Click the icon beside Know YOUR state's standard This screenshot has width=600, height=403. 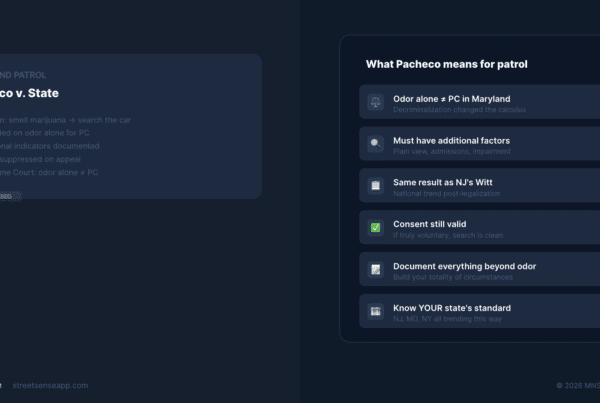[376, 311]
